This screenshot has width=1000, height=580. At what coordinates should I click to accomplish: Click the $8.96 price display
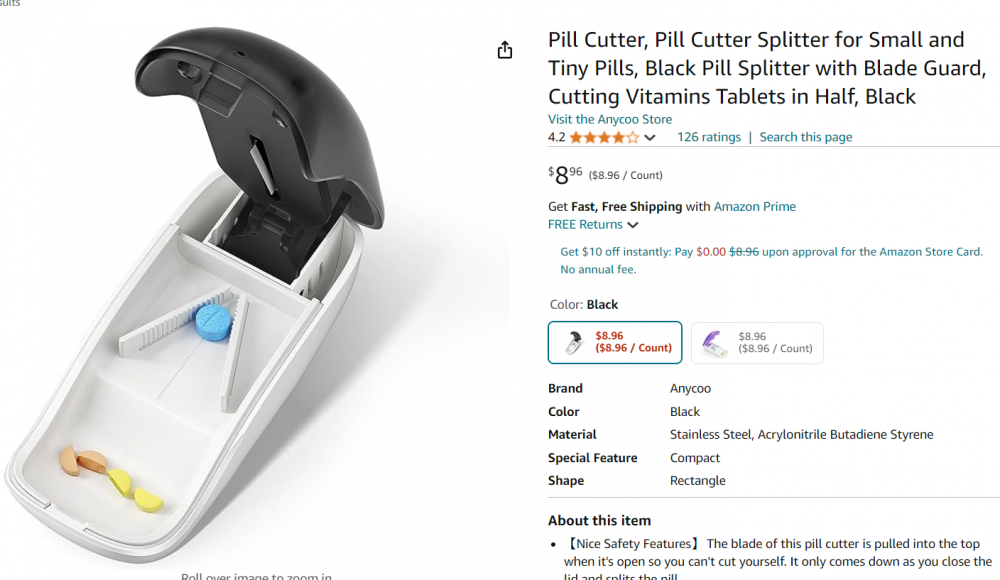point(566,175)
